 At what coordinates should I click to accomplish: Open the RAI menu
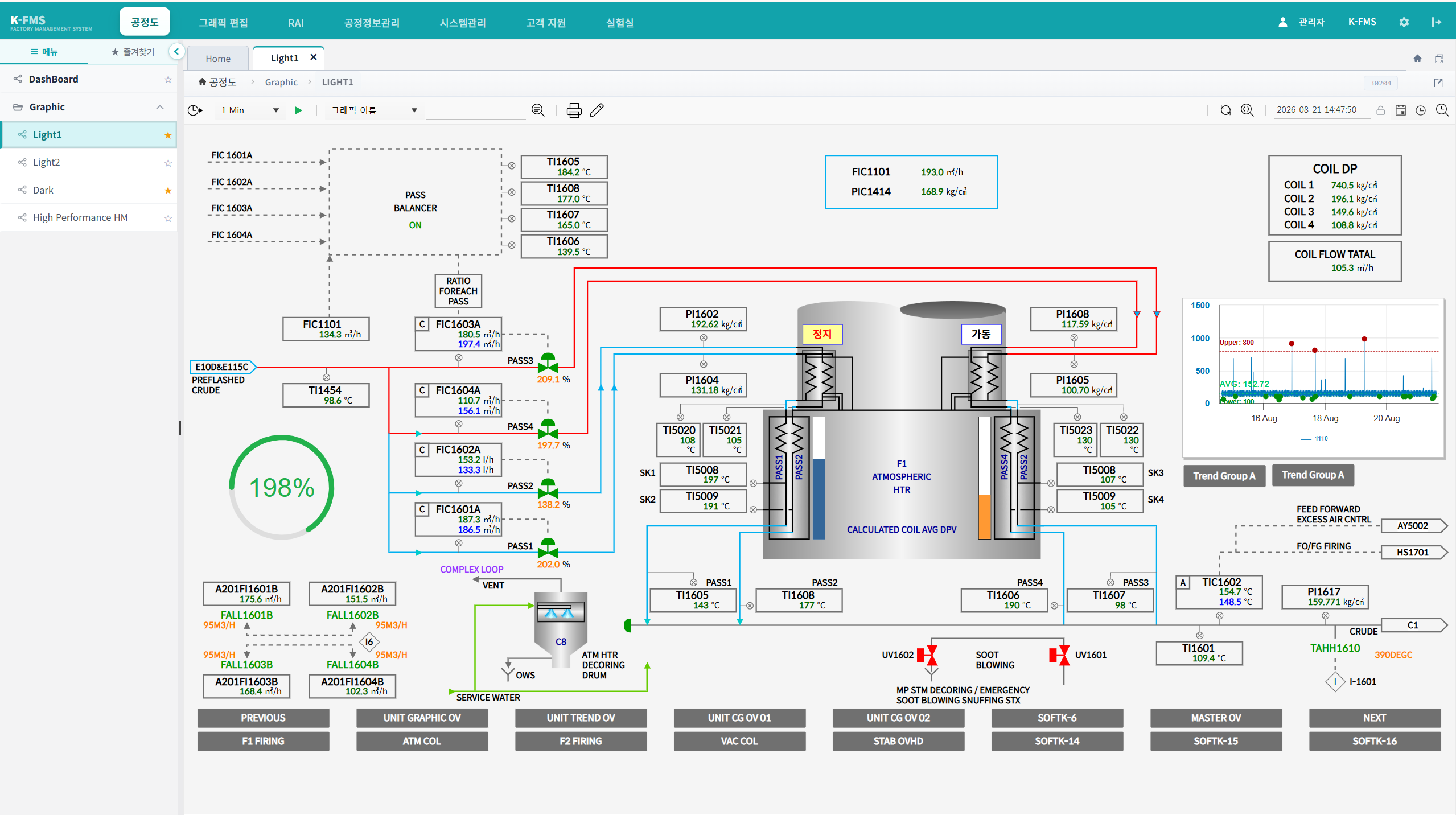296,23
